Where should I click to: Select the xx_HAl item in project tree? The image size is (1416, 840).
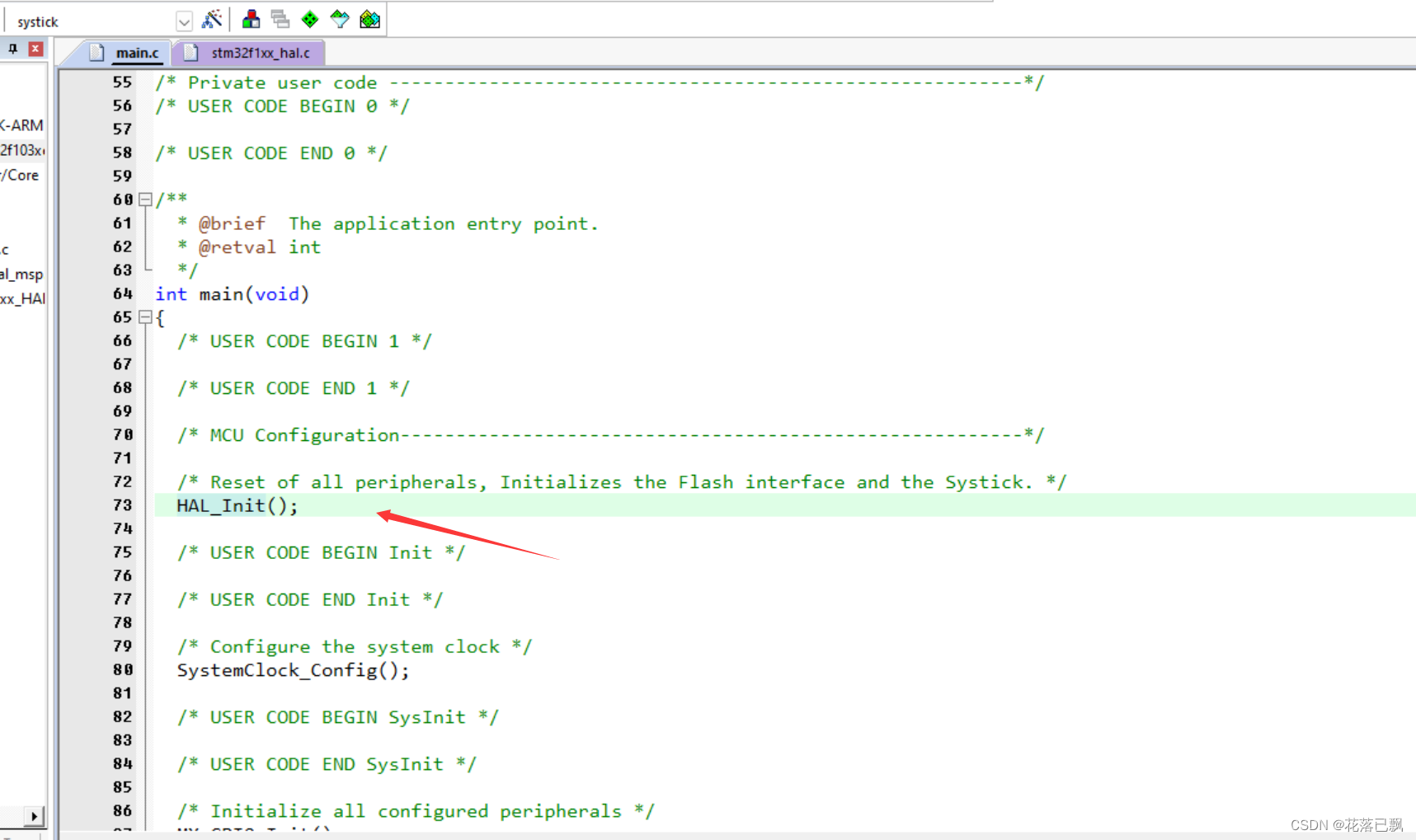[22, 298]
